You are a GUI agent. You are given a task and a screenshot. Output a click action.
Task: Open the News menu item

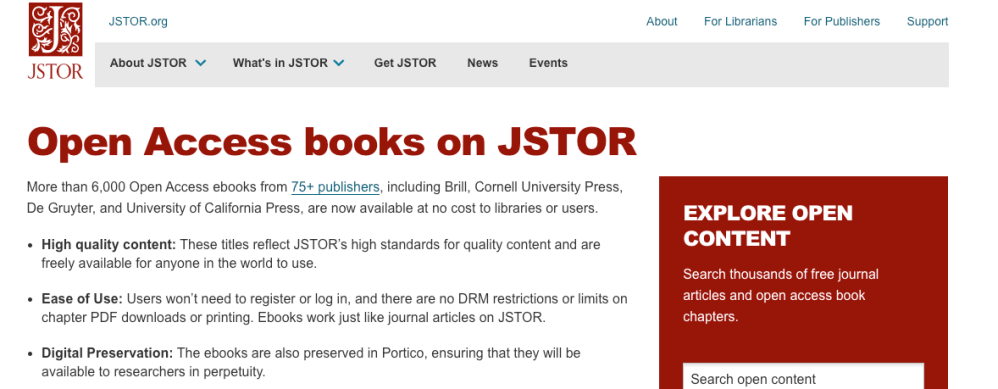pos(482,63)
